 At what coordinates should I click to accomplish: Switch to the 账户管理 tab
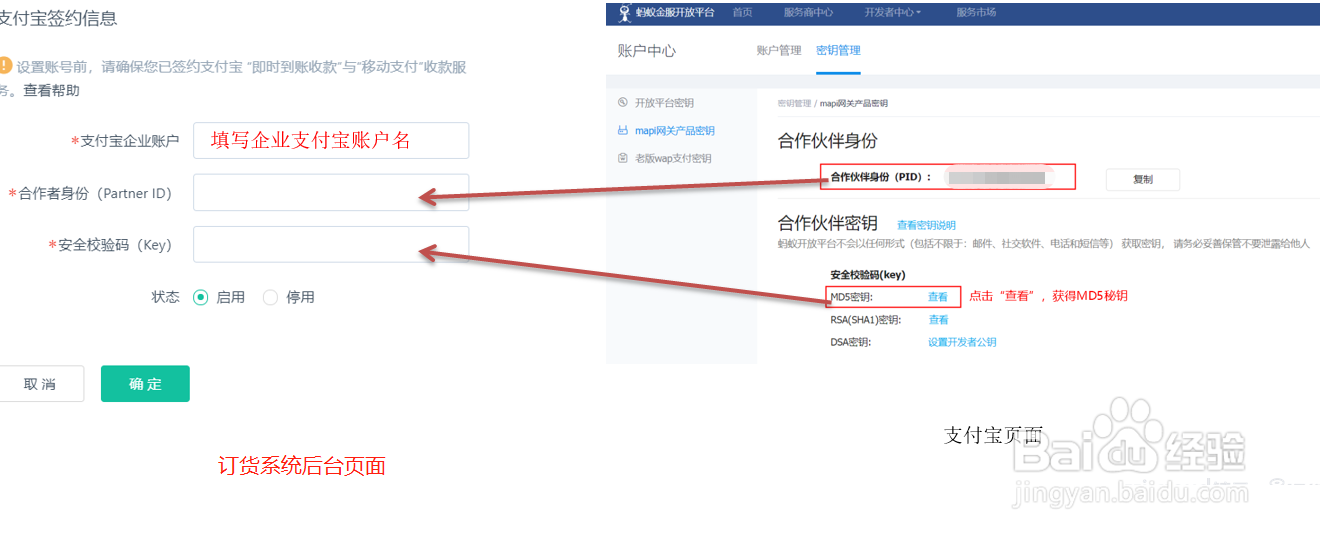[779, 50]
